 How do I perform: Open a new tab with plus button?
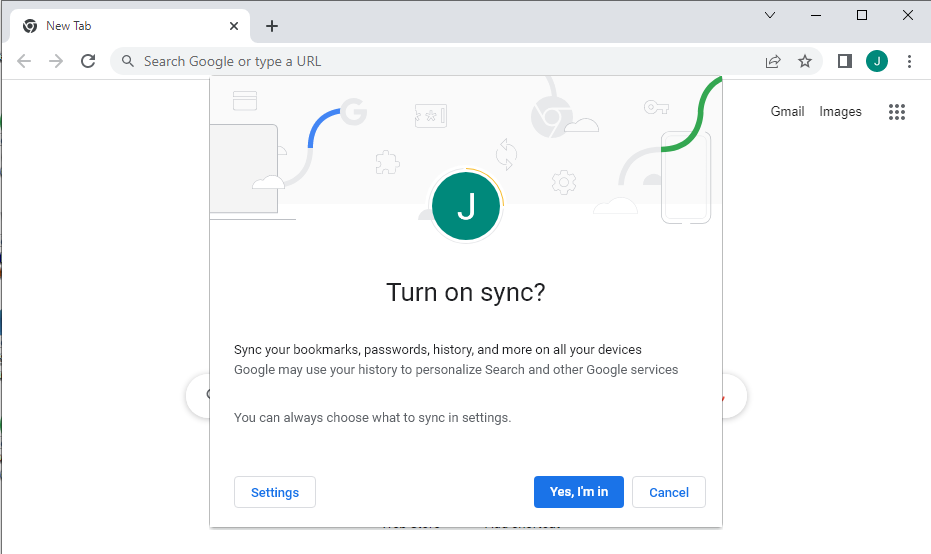272,26
